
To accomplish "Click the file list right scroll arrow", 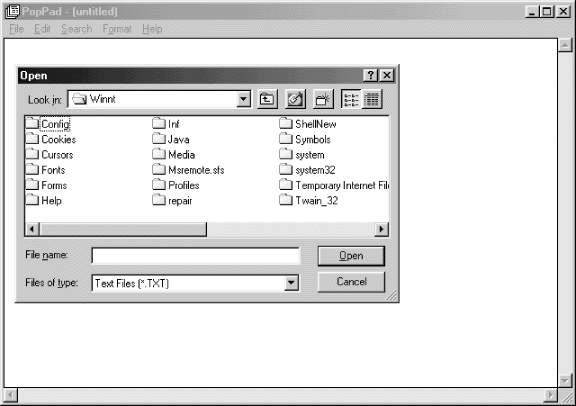I will [x=381, y=229].
